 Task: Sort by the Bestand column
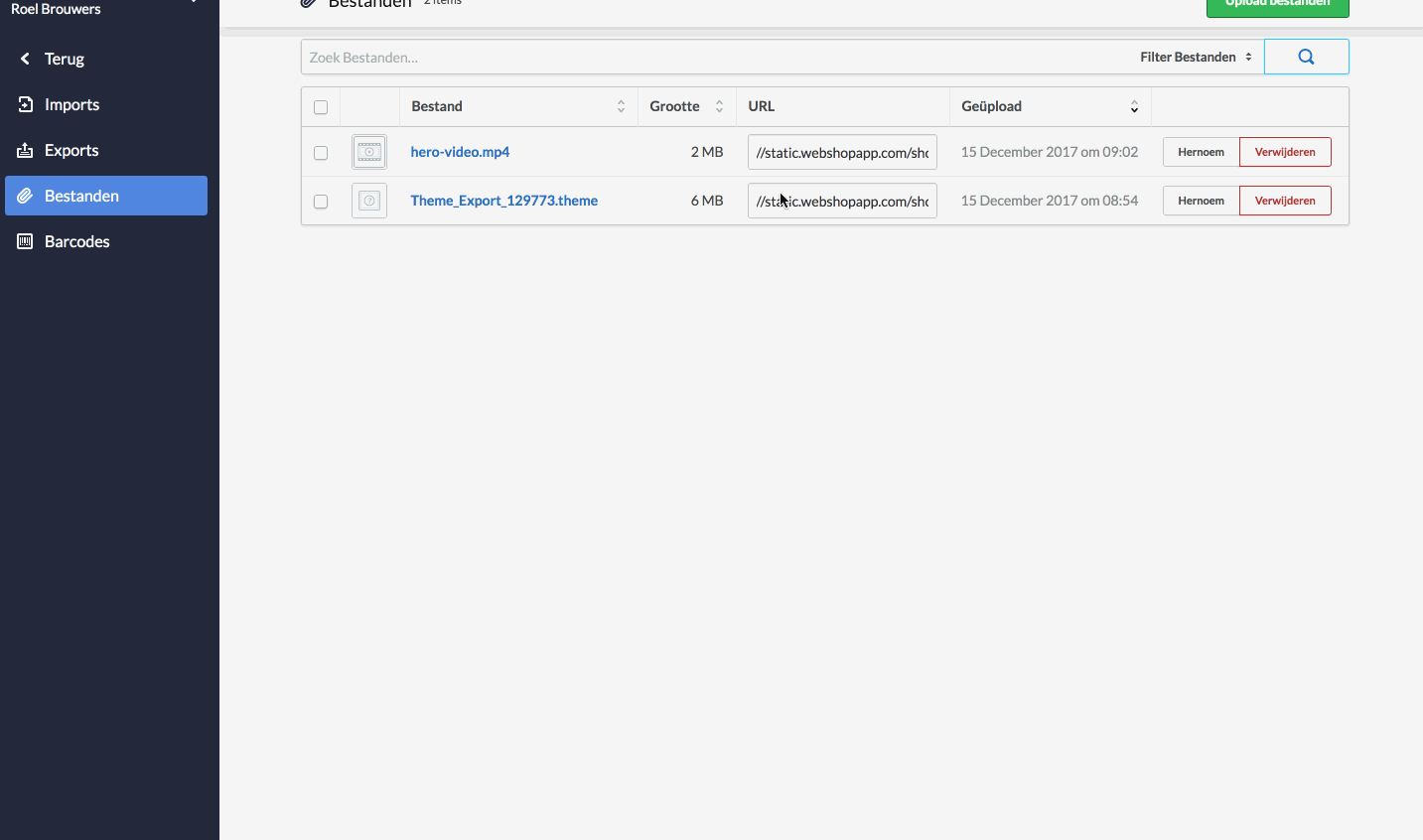pyautogui.click(x=518, y=106)
